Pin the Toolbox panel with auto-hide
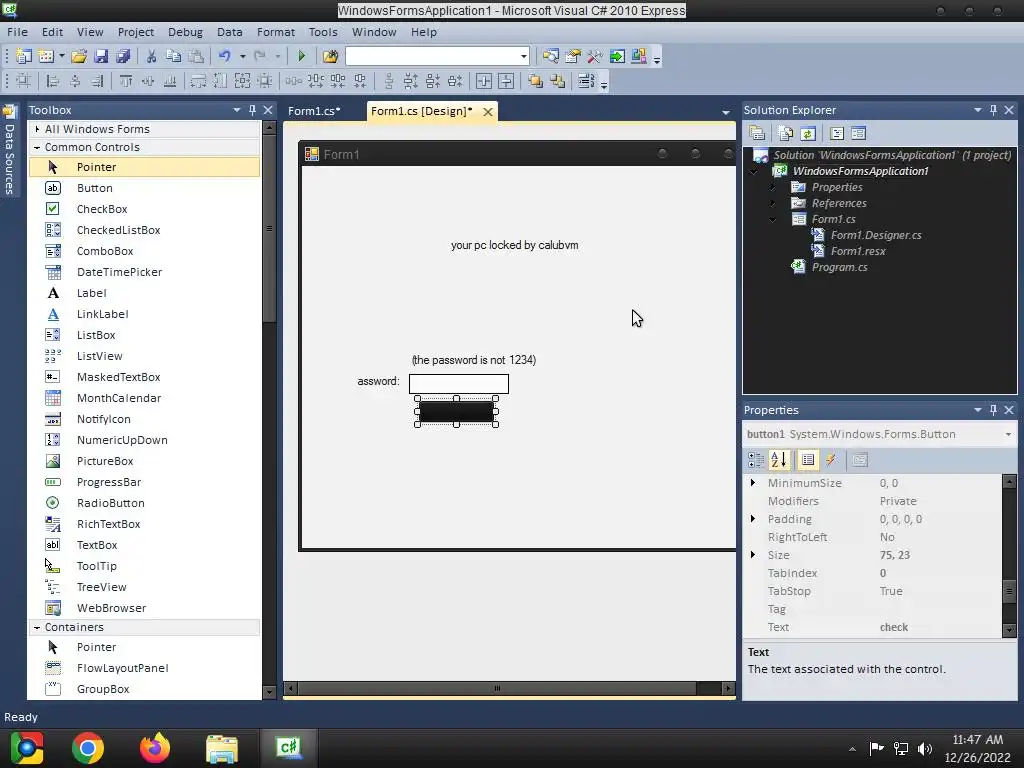 [252, 110]
